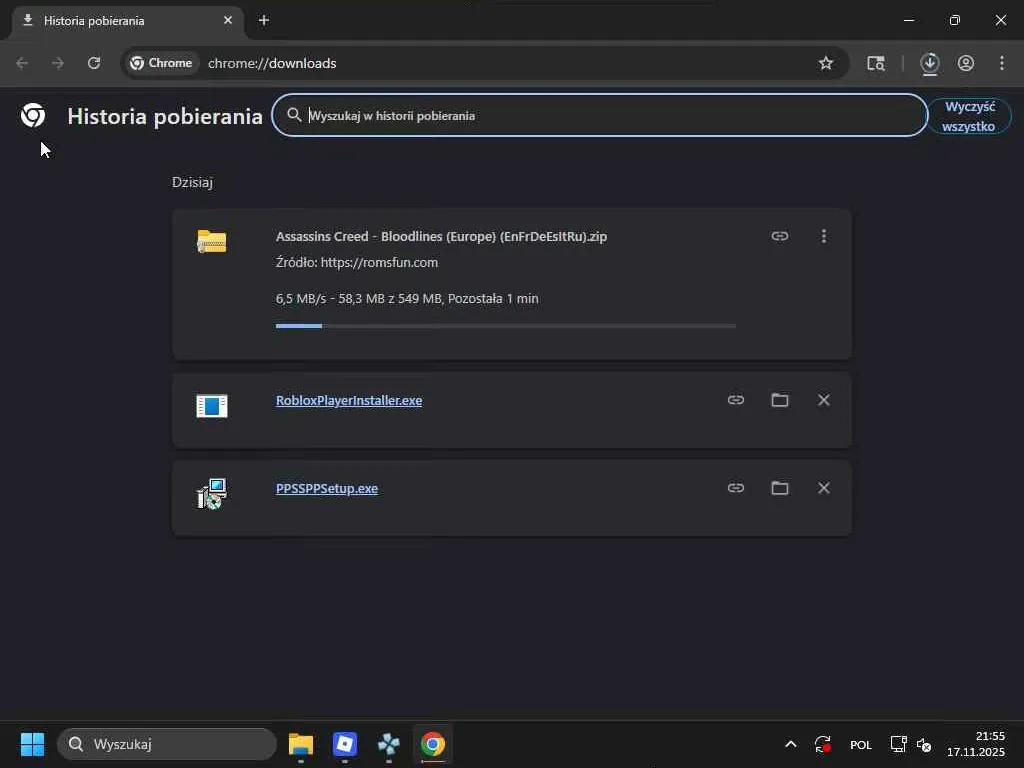The width and height of the screenshot is (1024, 768).
Task: Open more options for Assassins Creed zip
Action: pyautogui.click(x=824, y=236)
